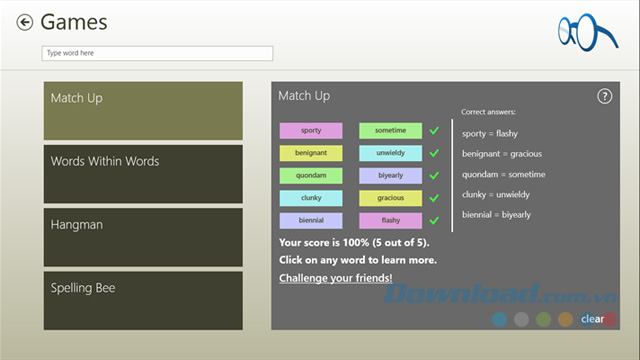Viewport: 640px width, 360px height.
Task: Click the back arrow next to Games
Action: pyautogui.click(x=24, y=22)
